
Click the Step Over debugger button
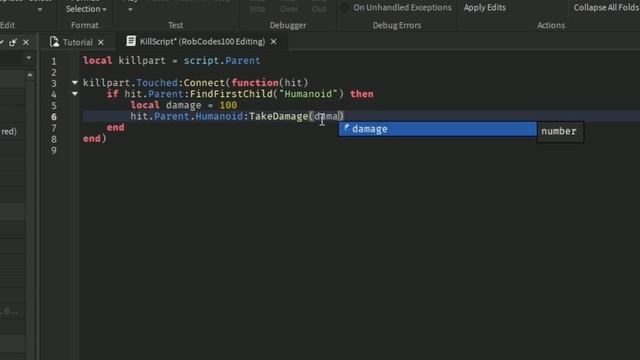(289, 9)
